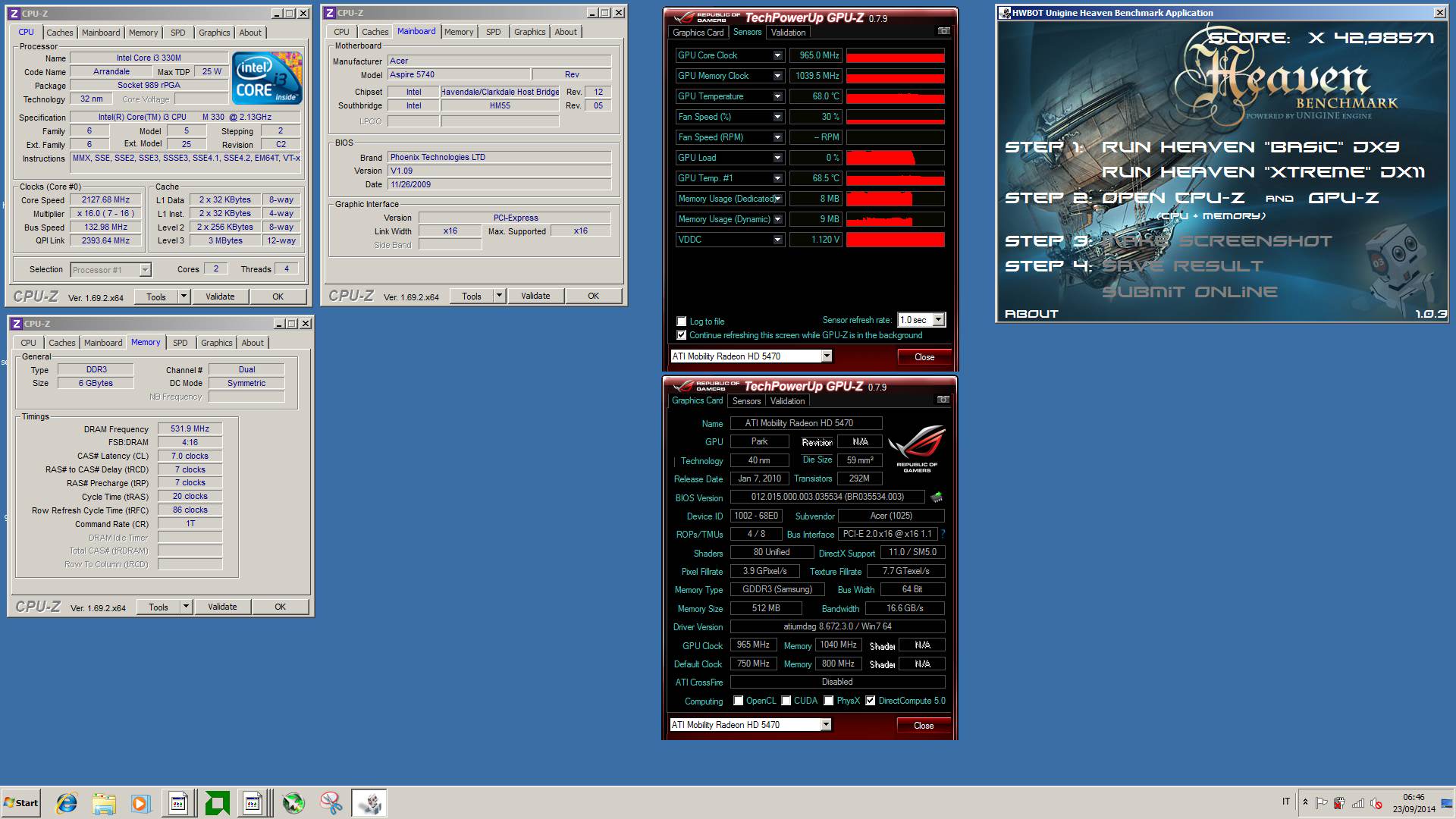Toggle the PhysX checkbox
The image size is (1456, 819).
(829, 701)
